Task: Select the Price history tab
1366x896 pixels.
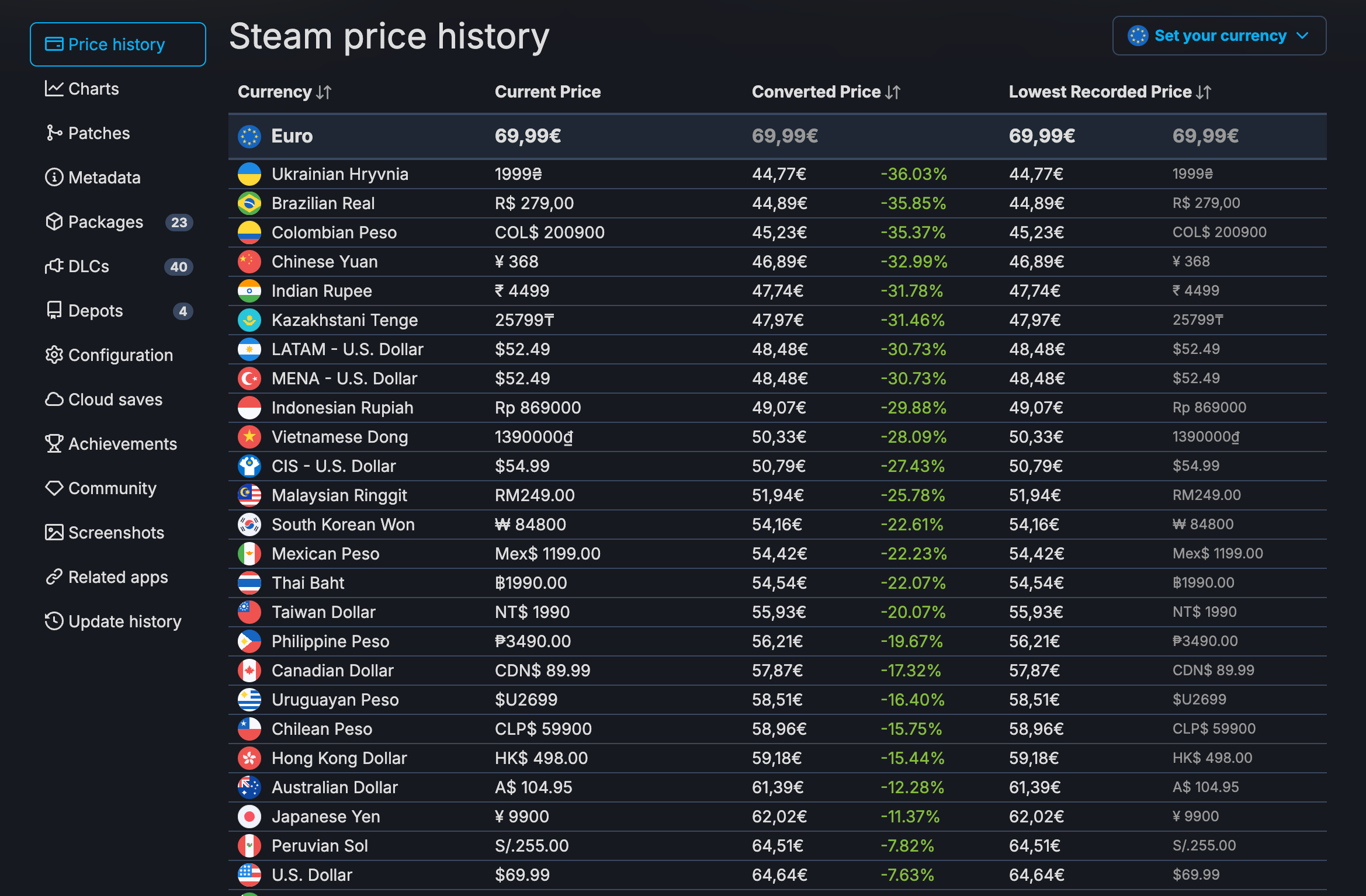Action: coord(117,44)
